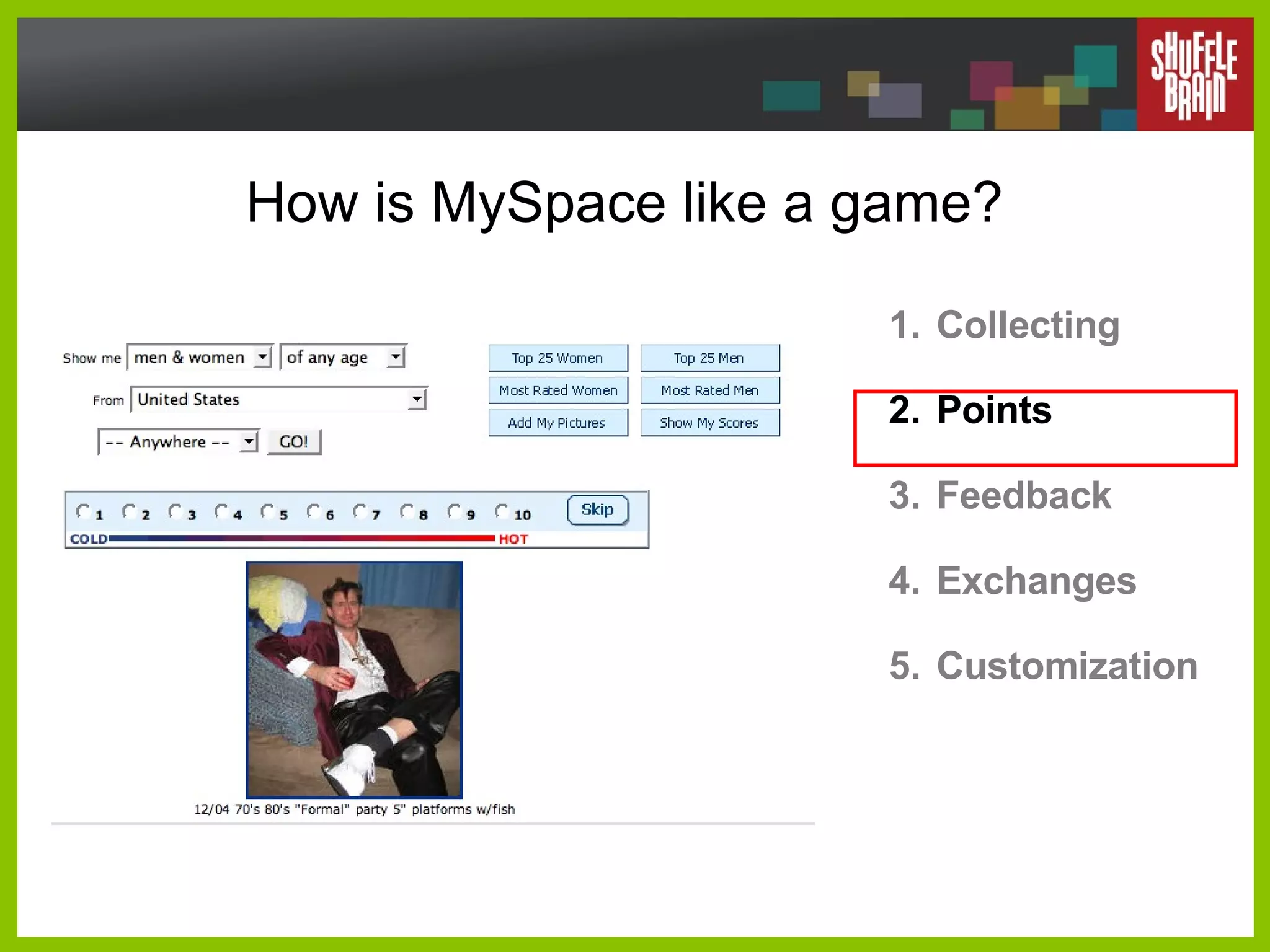1270x952 pixels.
Task: Click Add My Pictures
Action: click(558, 423)
